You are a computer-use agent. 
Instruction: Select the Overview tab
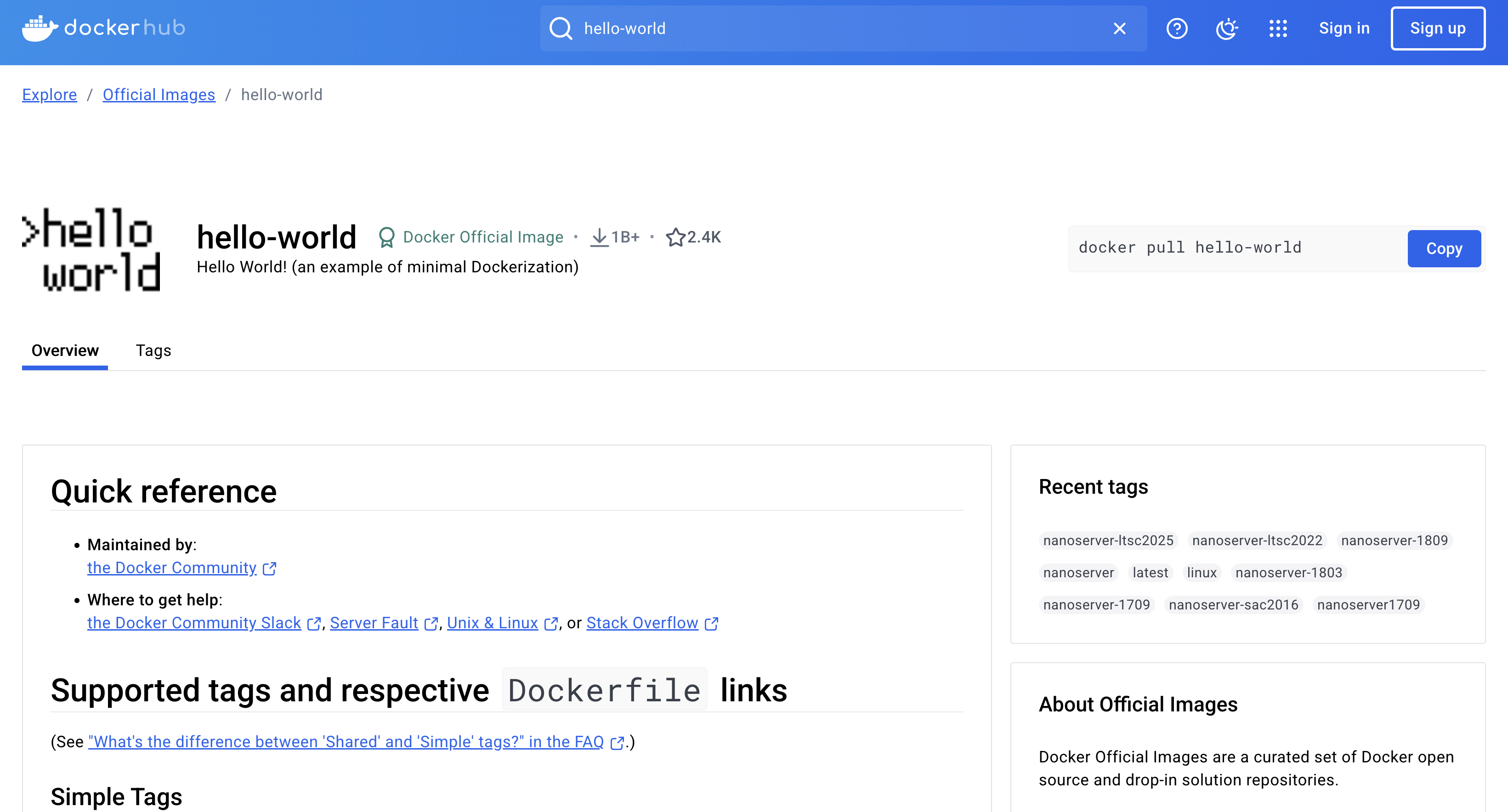tap(65, 350)
